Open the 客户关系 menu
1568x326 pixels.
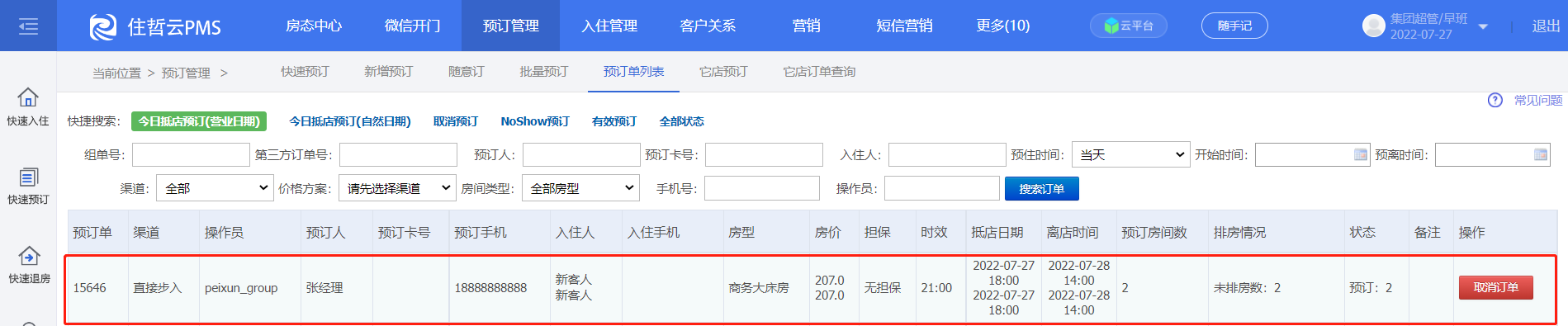point(708,26)
